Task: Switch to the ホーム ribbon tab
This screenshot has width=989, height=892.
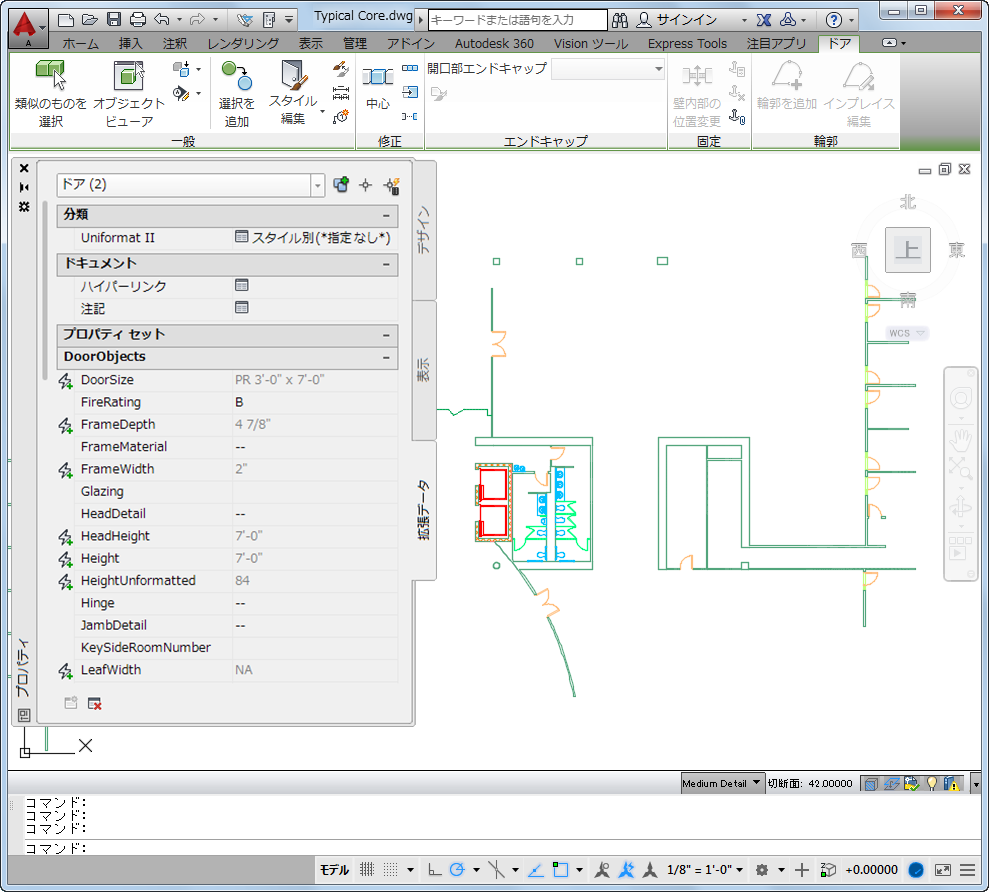Action: [x=81, y=44]
